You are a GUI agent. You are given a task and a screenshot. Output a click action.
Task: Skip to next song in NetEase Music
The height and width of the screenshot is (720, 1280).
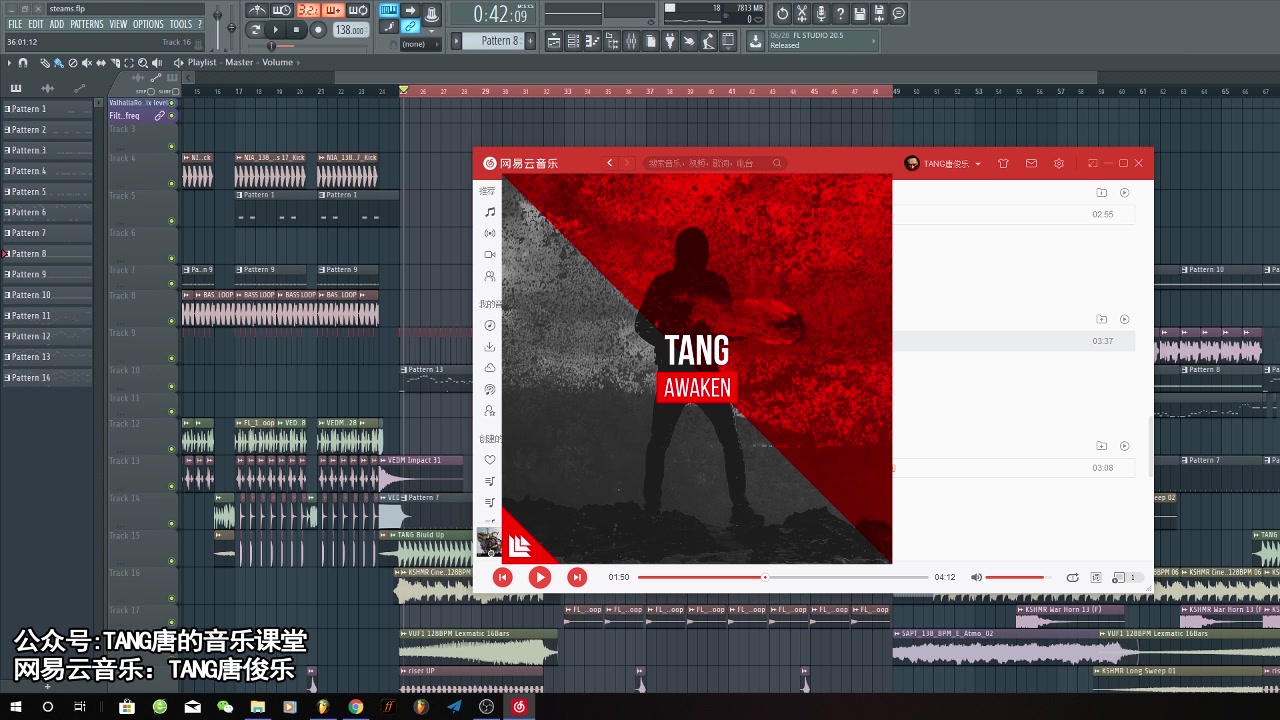coord(577,577)
